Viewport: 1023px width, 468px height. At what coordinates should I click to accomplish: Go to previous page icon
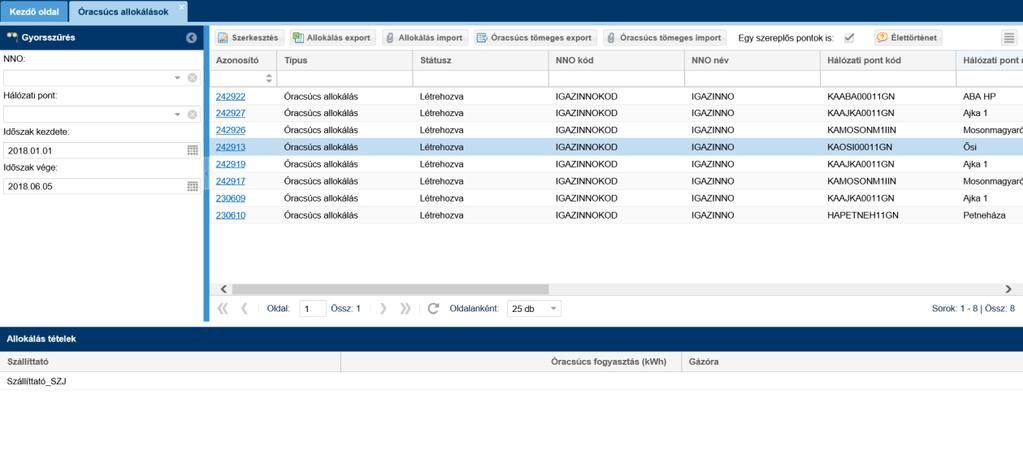[244, 309]
